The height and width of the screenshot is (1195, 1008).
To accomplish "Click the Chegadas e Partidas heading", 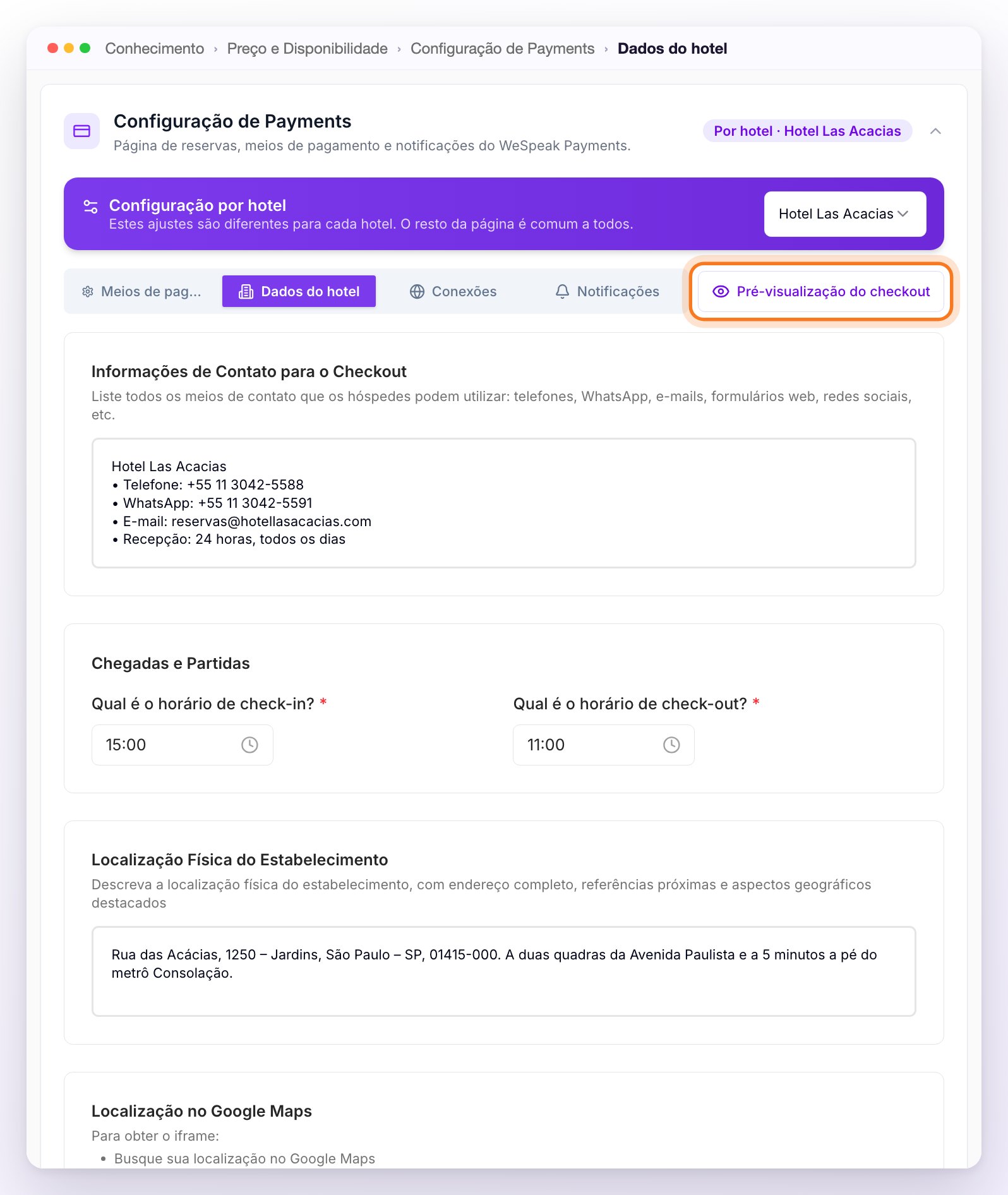I will click(x=171, y=663).
